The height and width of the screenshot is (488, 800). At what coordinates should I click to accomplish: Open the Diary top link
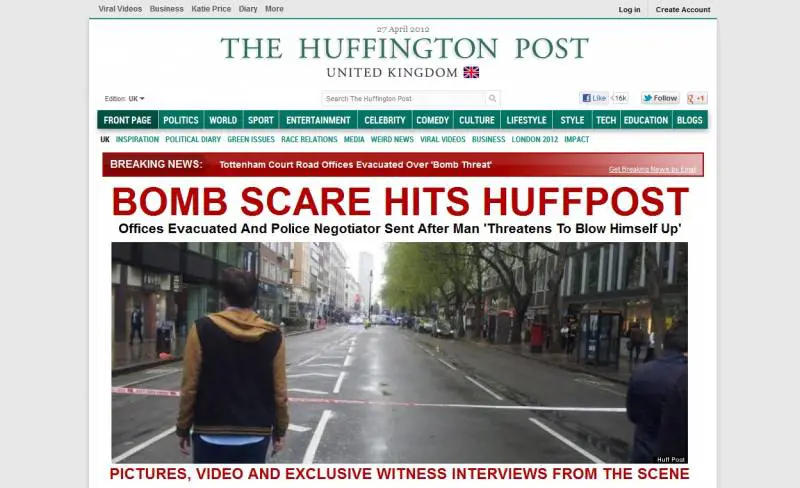click(x=248, y=9)
